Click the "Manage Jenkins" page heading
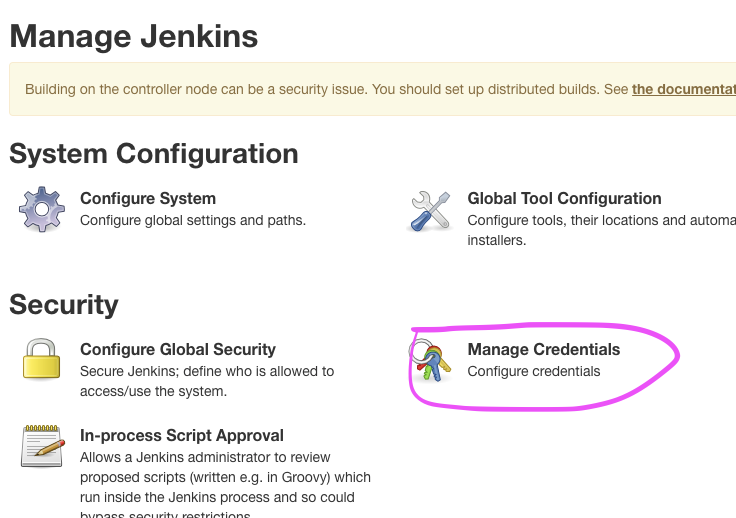Screen dimensions: 736x518 point(134,37)
